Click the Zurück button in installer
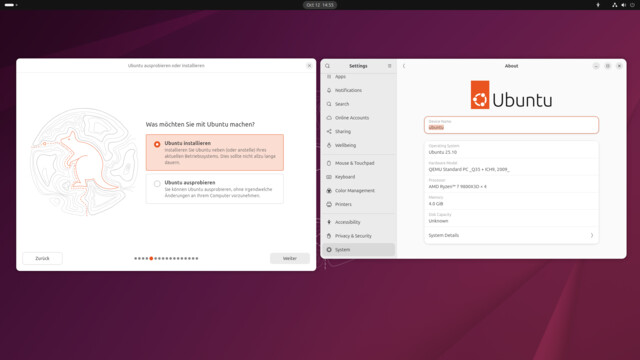 [x=42, y=258]
